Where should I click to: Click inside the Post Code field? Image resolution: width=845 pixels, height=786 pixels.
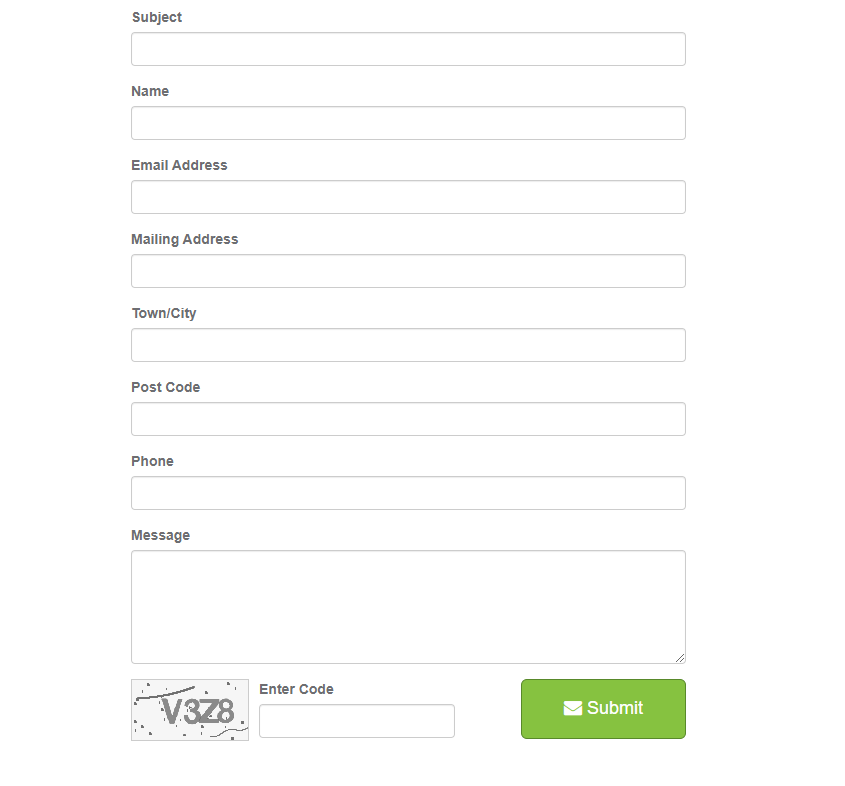pos(408,419)
